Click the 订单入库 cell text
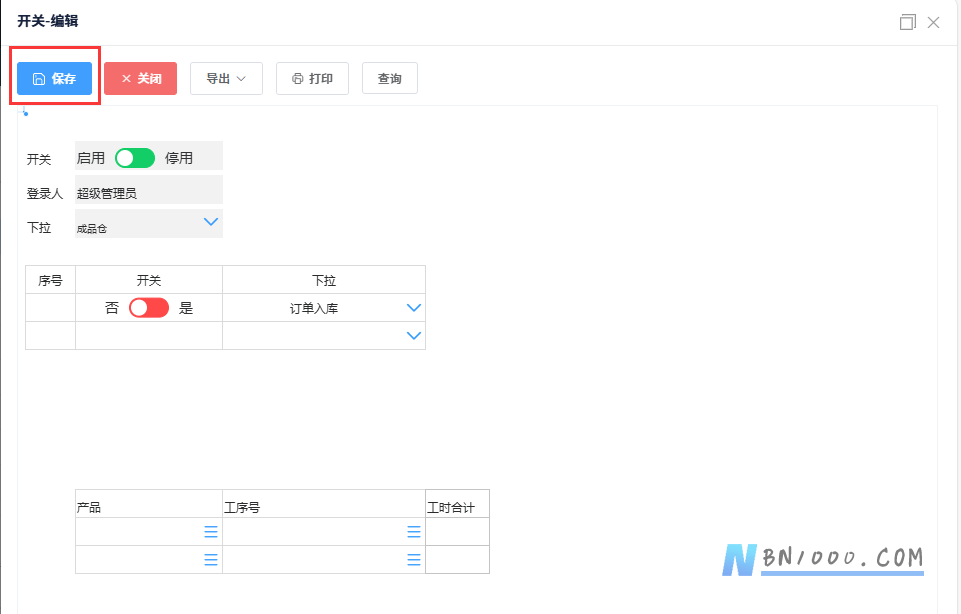This screenshot has height=614, width=961. point(314,308)
